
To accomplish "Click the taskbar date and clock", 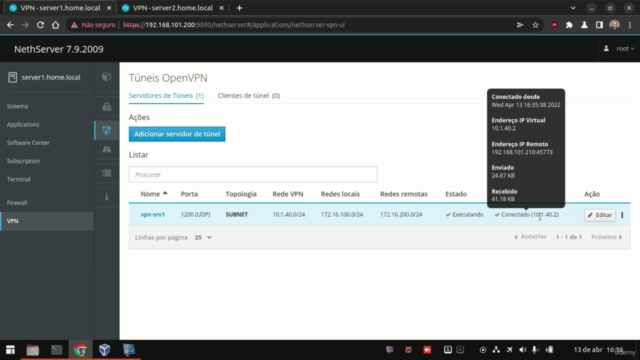I will coord(598,350).
